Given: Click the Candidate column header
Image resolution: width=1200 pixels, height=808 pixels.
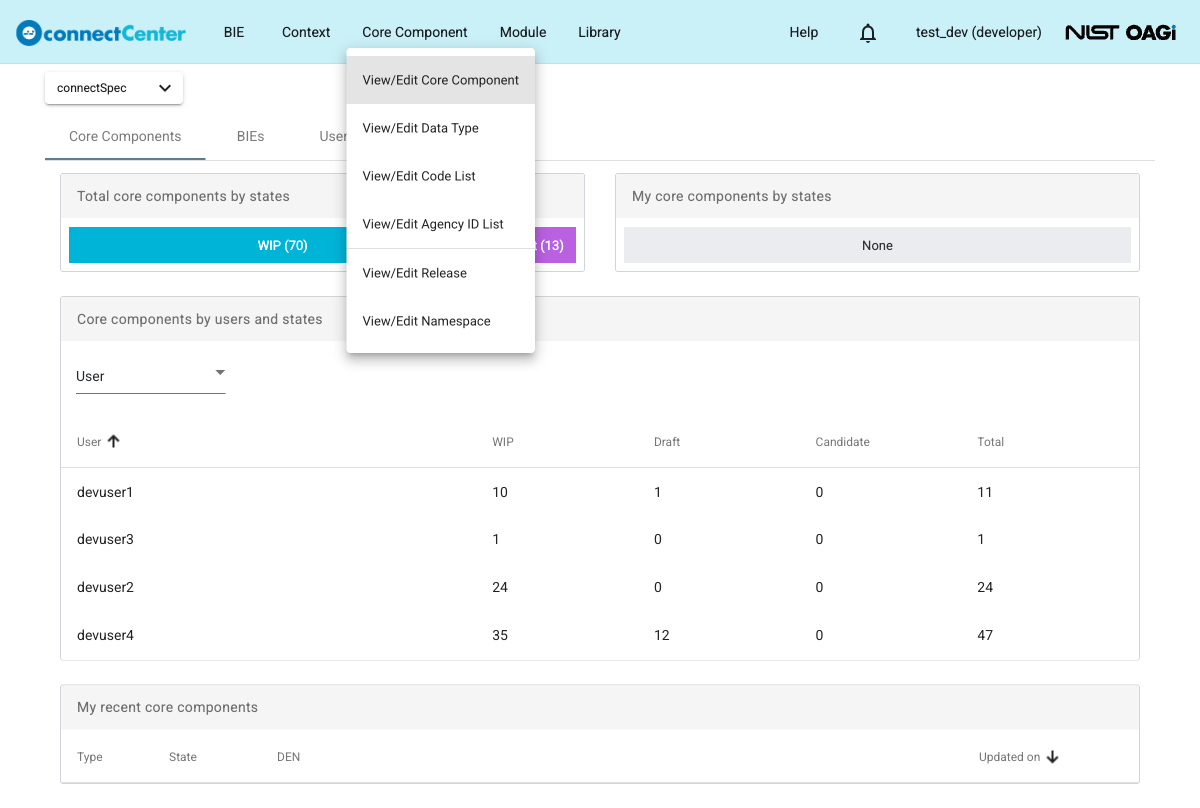Looking at the screenshot, I should pyautogui.click(x=843, y=442).
